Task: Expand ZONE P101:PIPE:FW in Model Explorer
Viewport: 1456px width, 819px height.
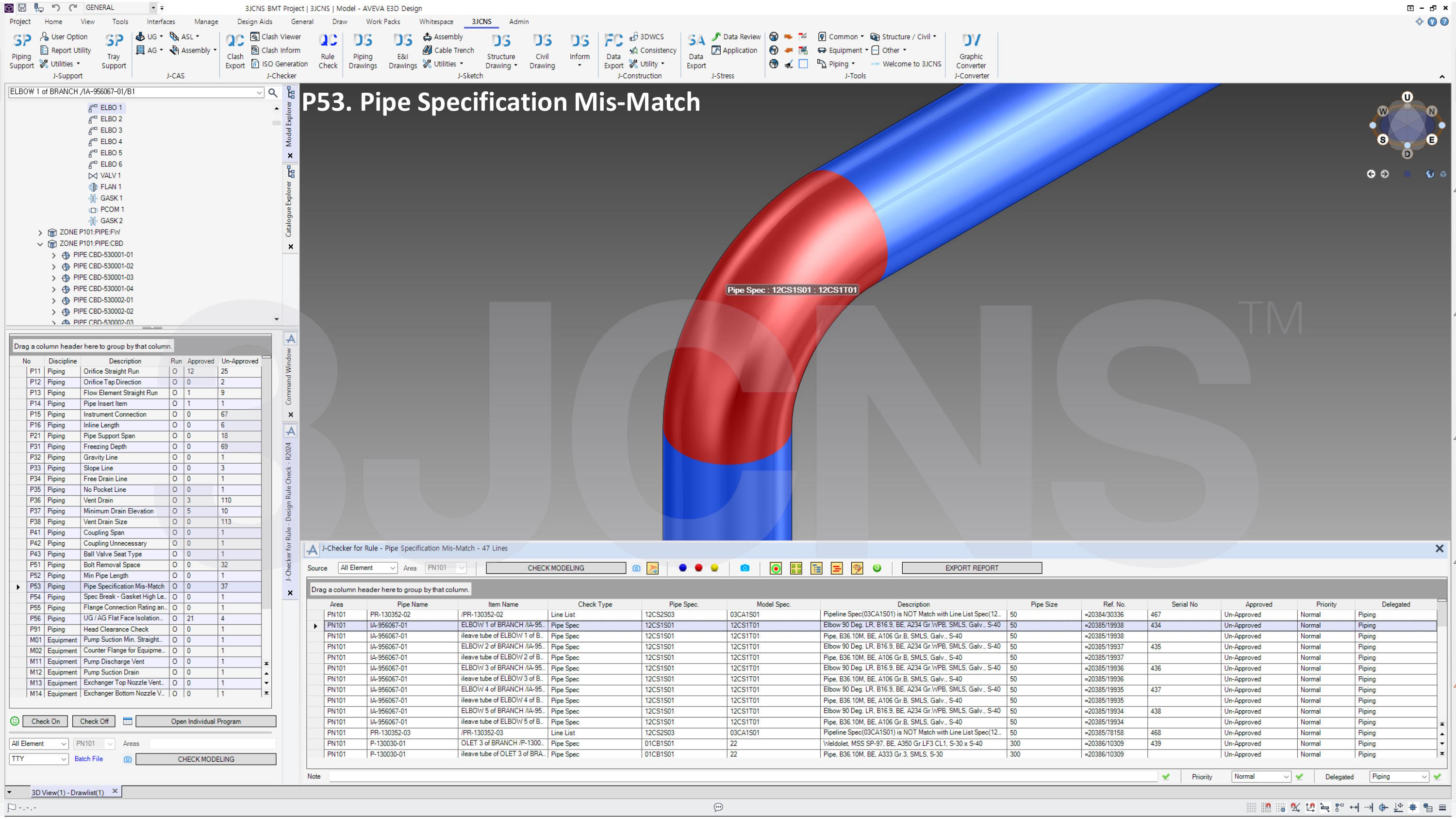Action: pyautogui.click(x=40, y=233)
